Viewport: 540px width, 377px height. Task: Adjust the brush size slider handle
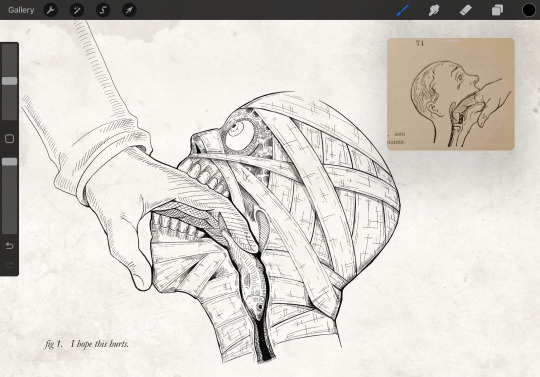[10, 81]
